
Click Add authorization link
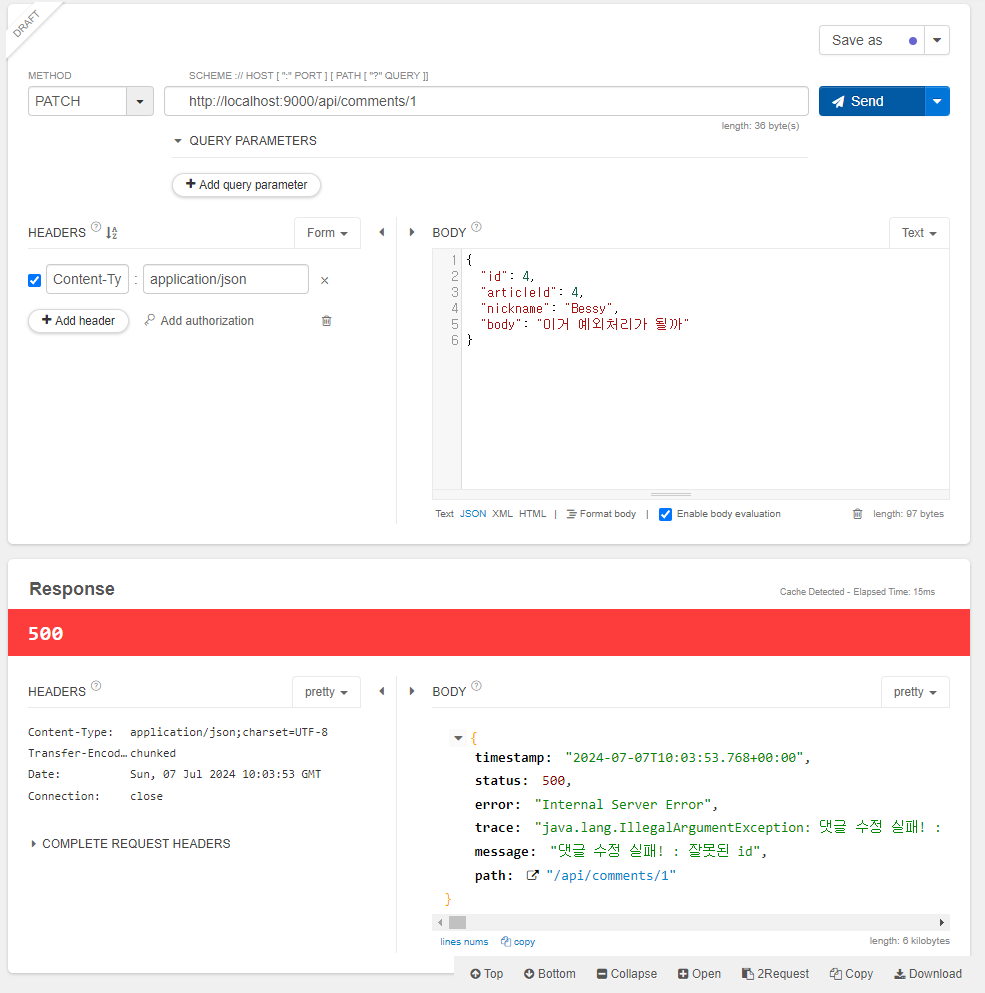pyautogui.click(x=199, y=321)
